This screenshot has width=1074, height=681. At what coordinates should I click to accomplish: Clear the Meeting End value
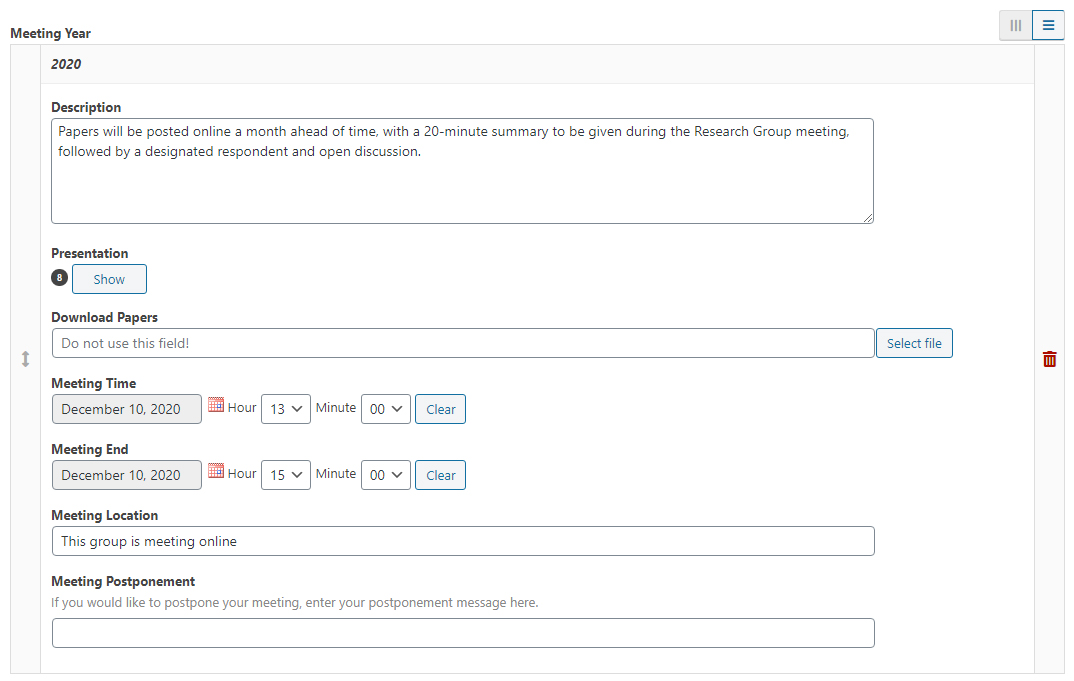(440, 475)
